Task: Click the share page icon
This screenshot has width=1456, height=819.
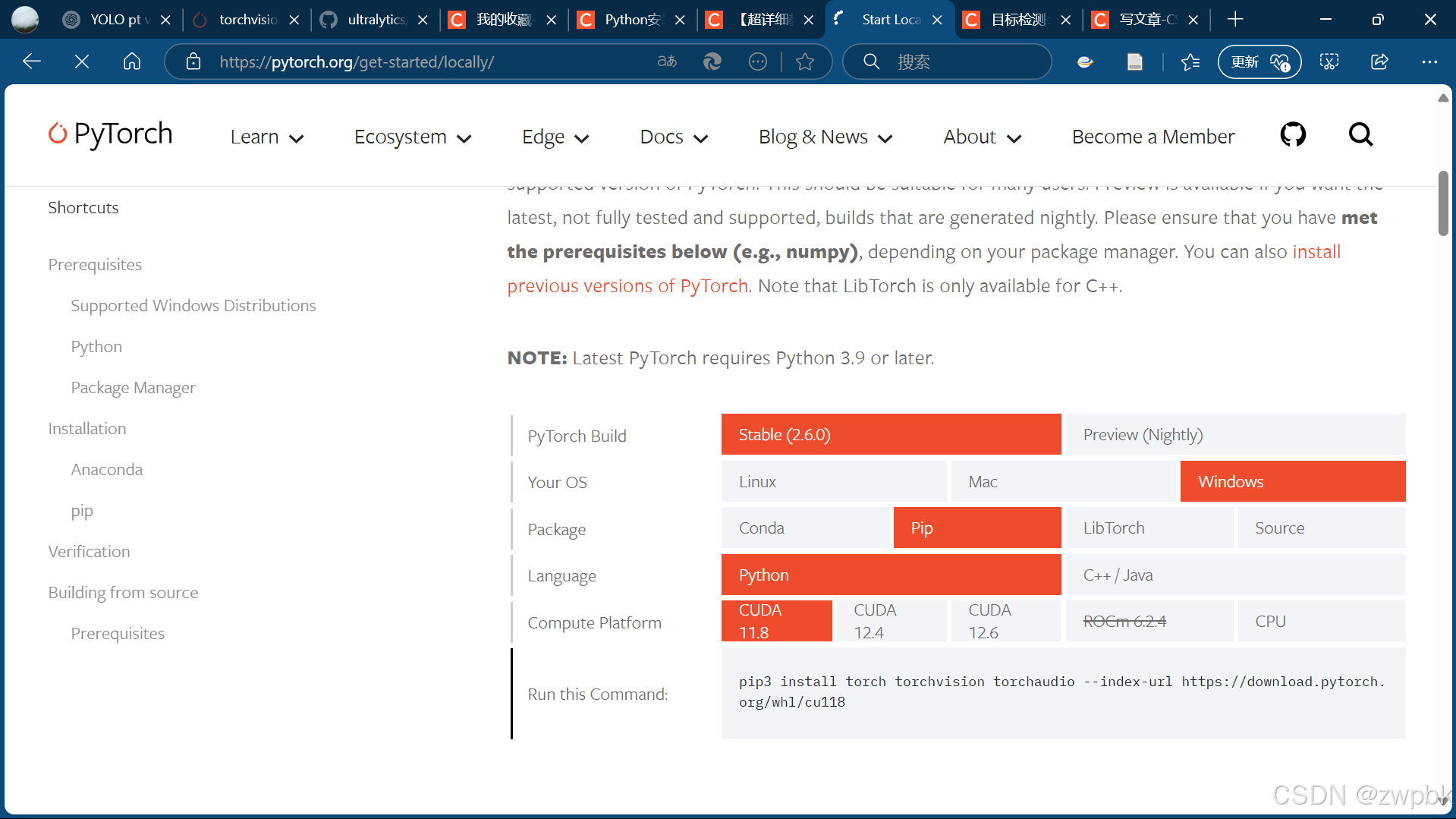Action: pos(1379,61)
